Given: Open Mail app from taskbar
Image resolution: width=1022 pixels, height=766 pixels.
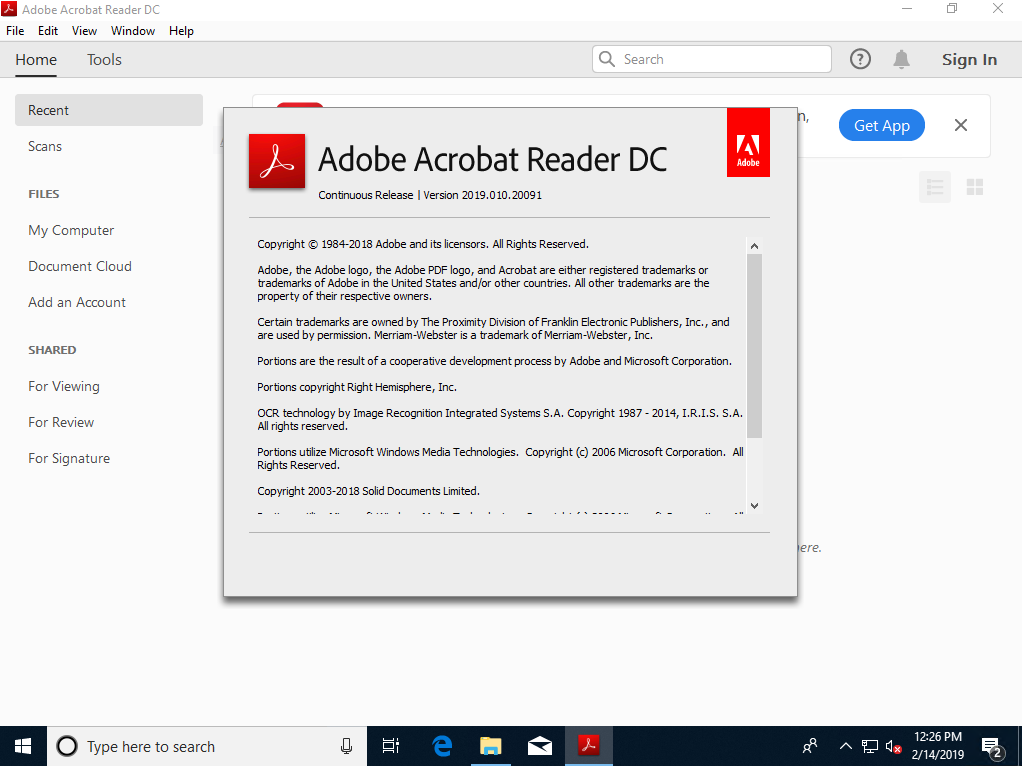Looking at the screenshot, I should tap(539, 746).
